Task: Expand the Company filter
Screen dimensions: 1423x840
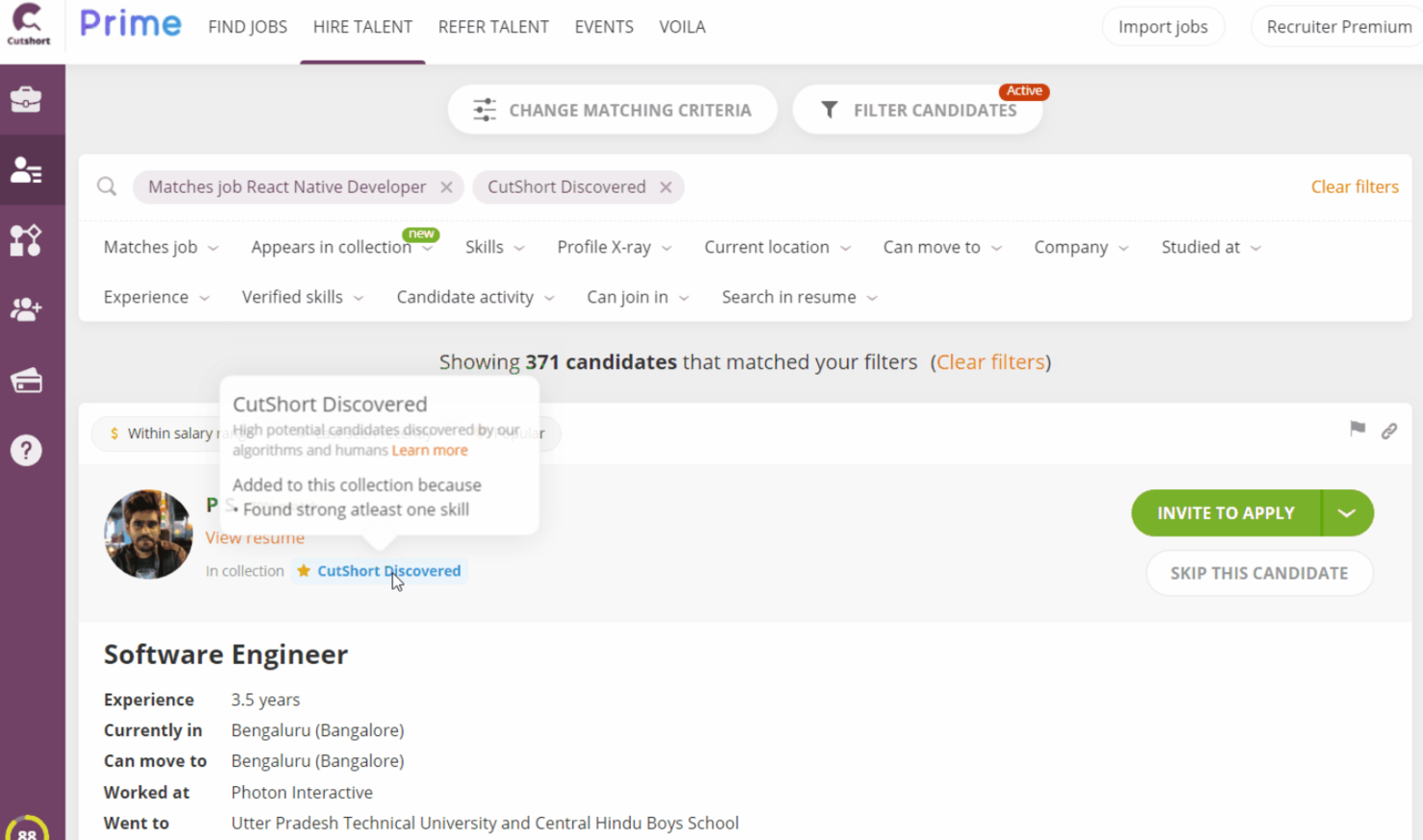Action: coord(1082,247)
